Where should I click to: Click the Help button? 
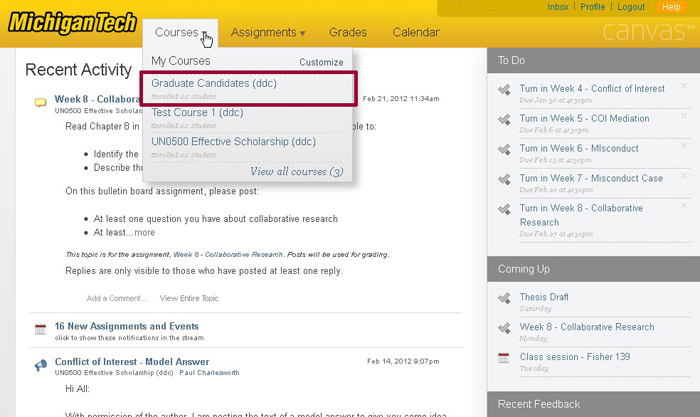tap(671, 7)
